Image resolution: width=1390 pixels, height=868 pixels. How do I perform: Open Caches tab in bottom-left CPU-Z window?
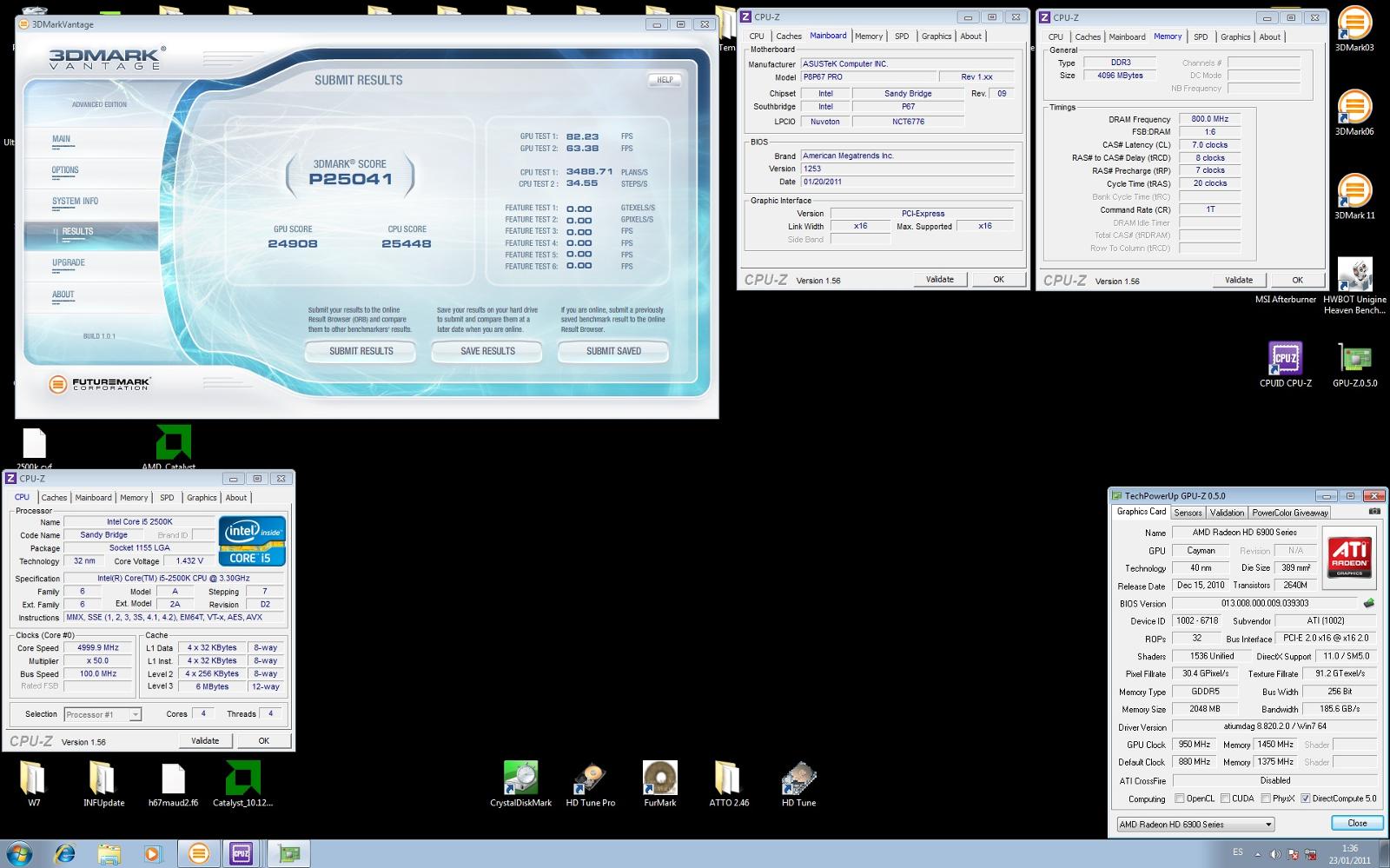54,498
